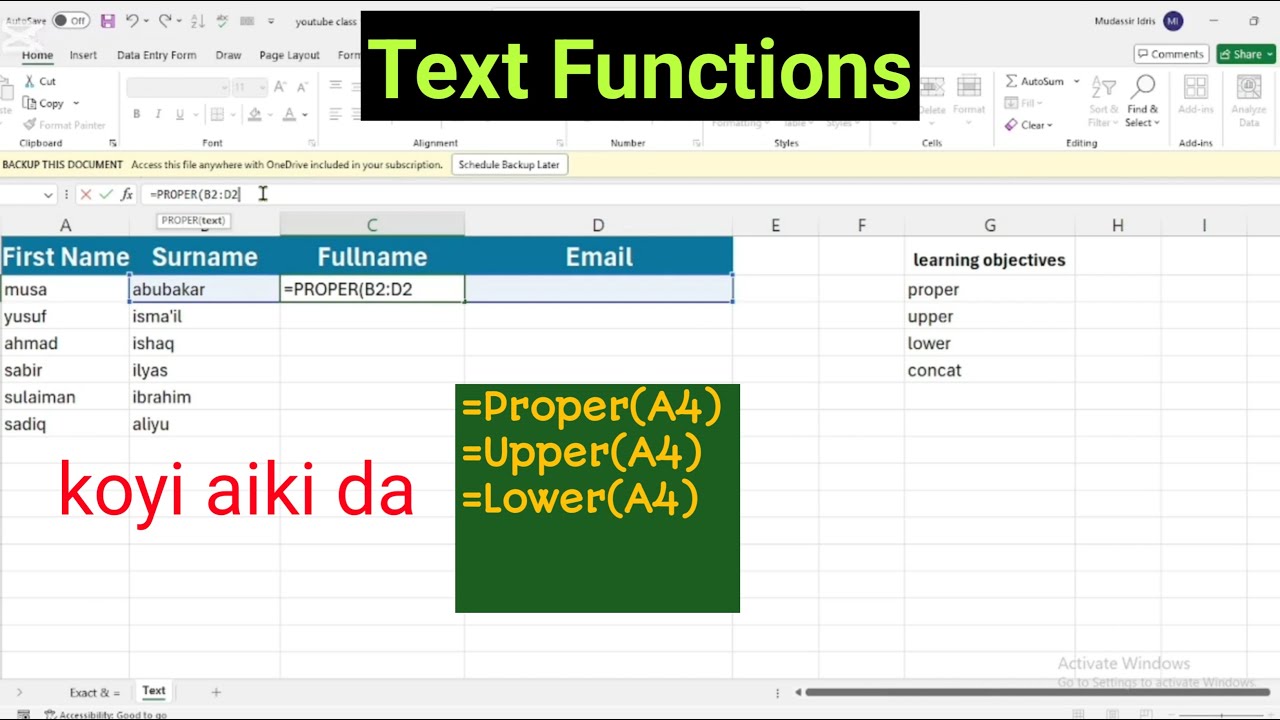Click the Font Color A swatch
The height and width of the screenshot is (720, 1280).
pos(289,115)
